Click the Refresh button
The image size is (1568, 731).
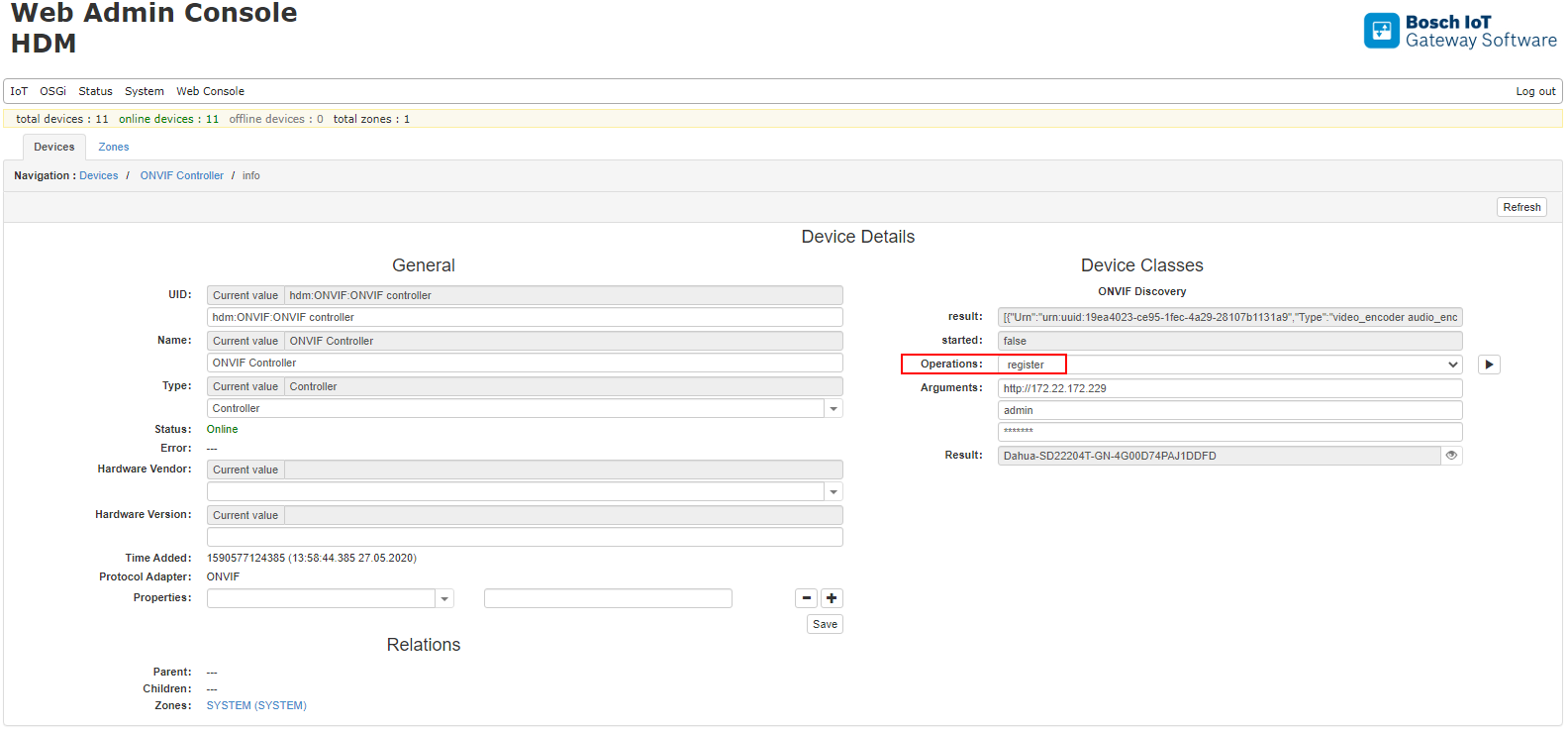coord(1521,207)
